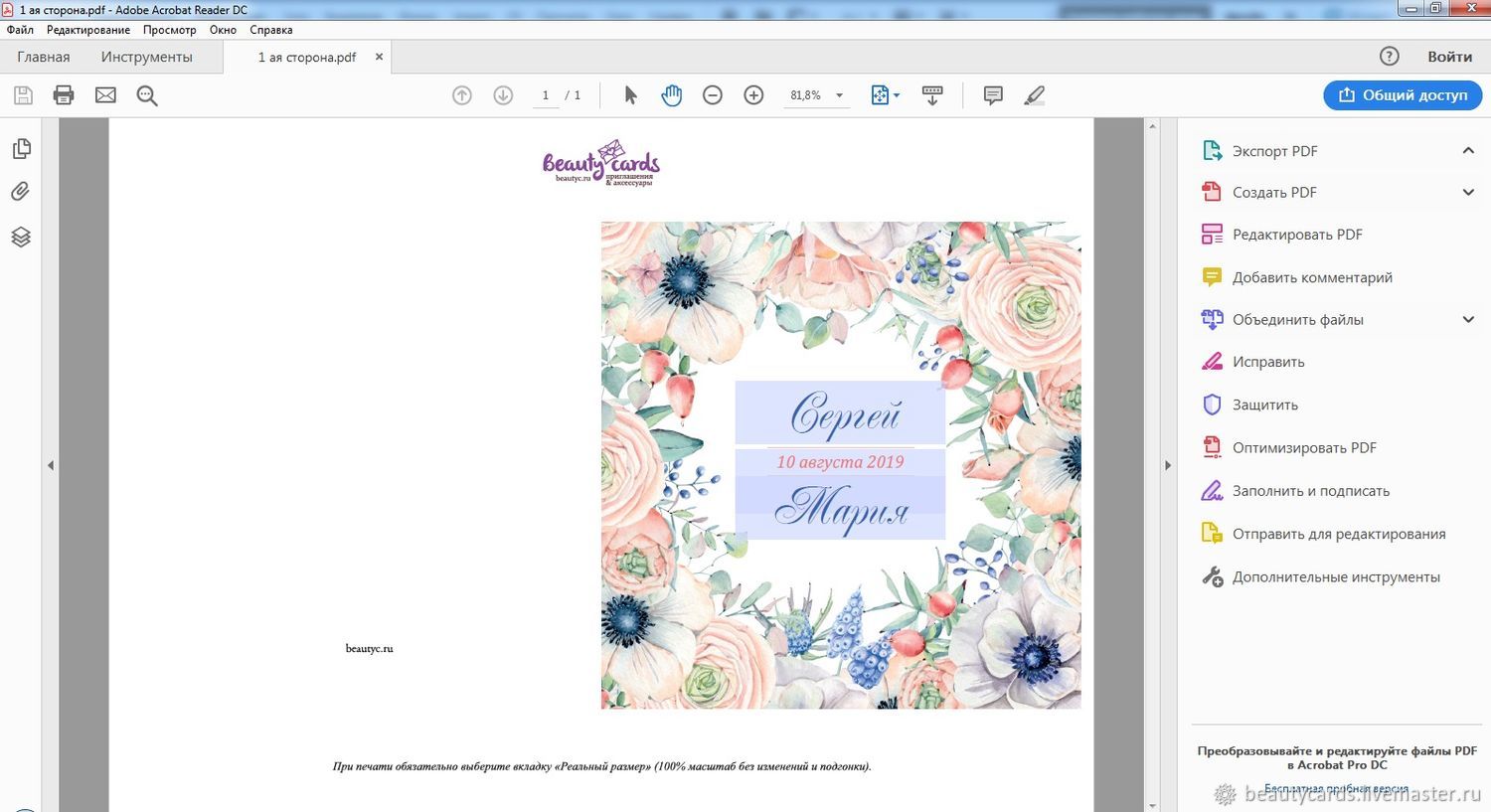Show the attachments paperclip panel
The width and height of the screenshot is (1491, 812).
pos(21,192)
